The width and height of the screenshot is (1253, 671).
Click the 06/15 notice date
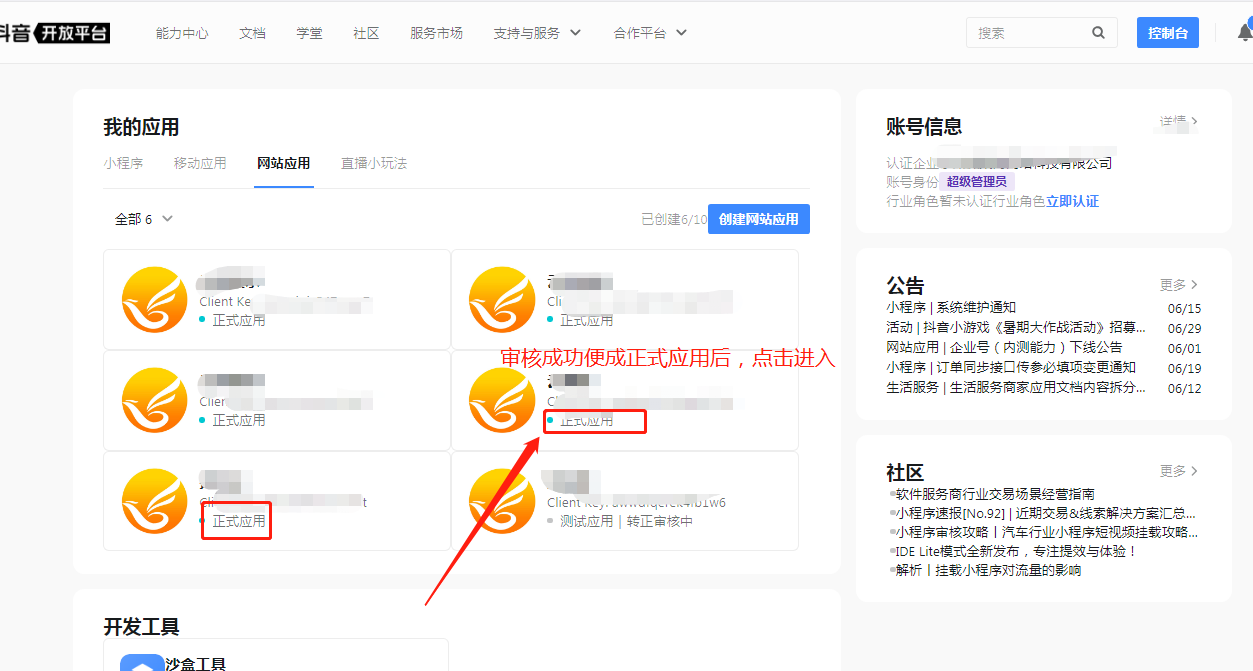click(x=1184, y=309)
